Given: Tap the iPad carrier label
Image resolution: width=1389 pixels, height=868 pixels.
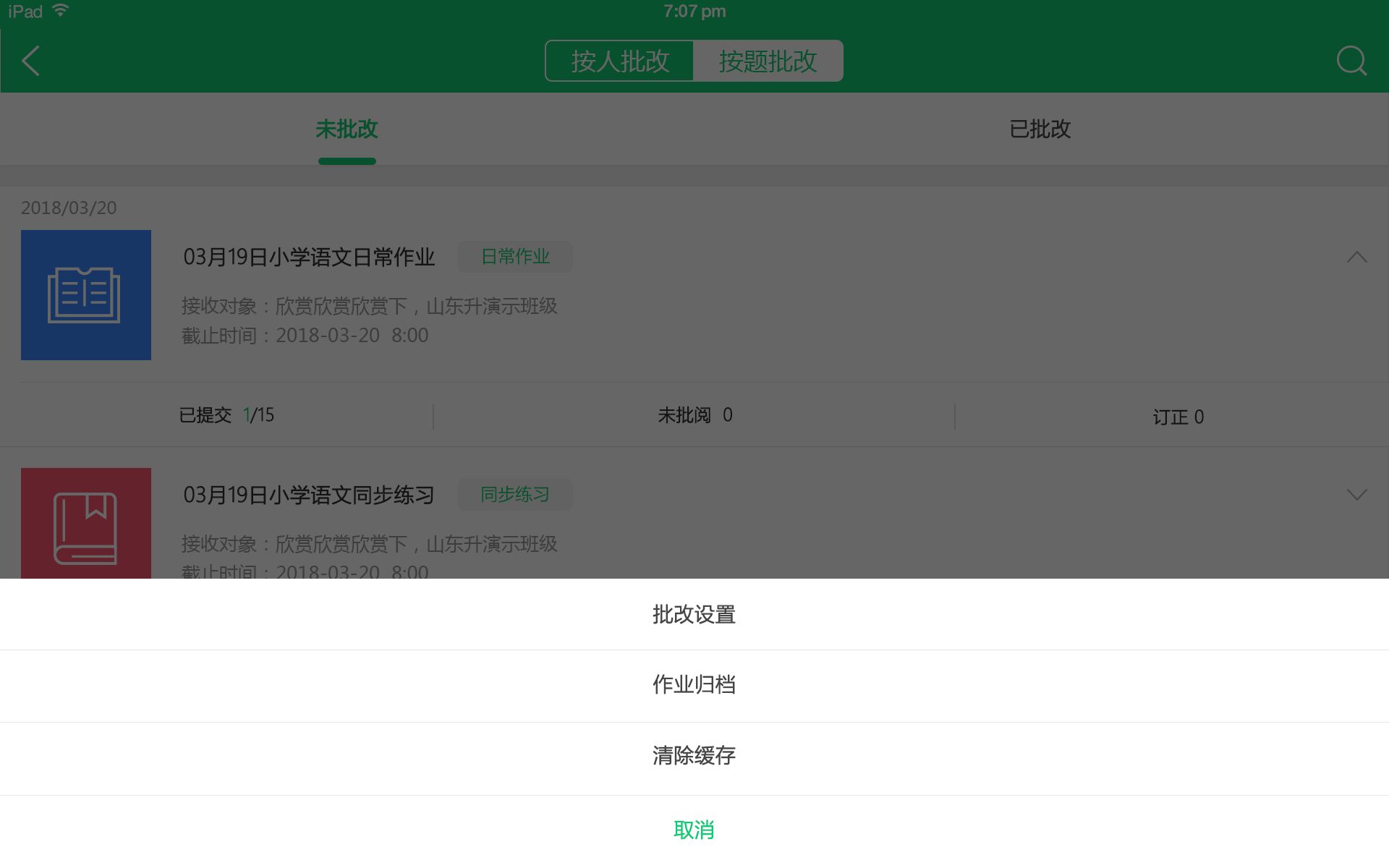Looking at the screenshot, I should coord(25,11).
